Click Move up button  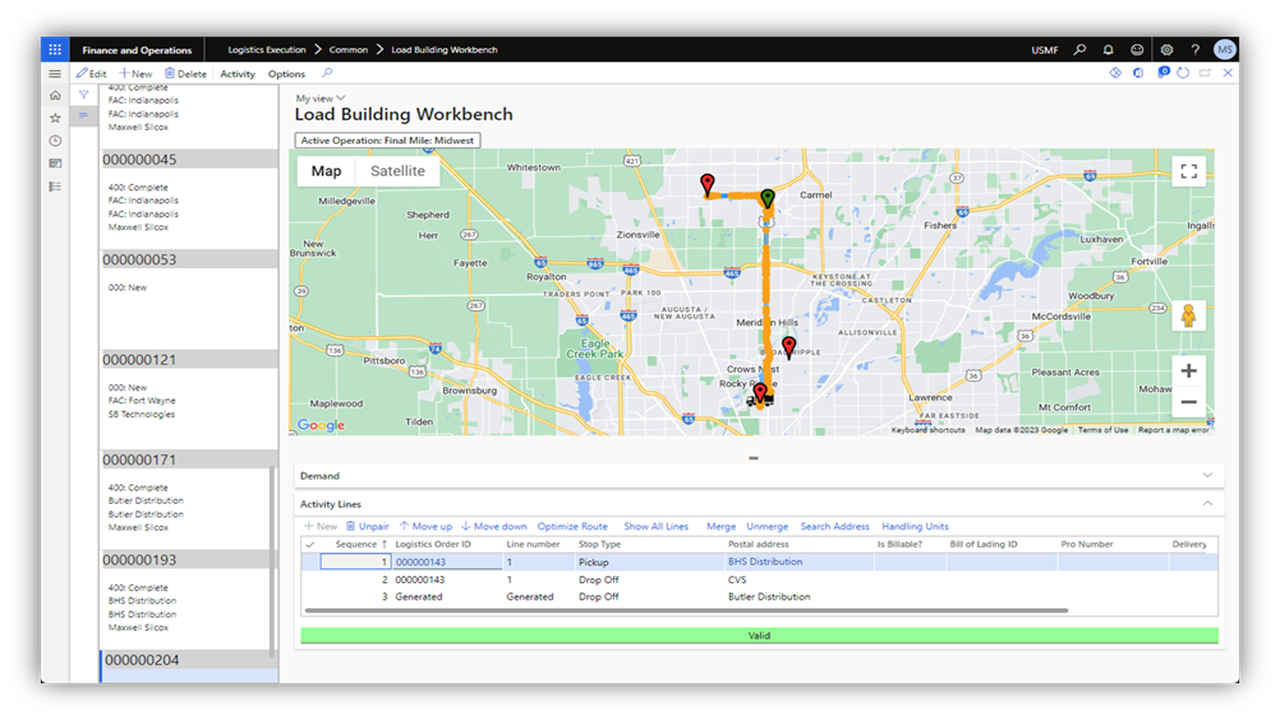425,526
